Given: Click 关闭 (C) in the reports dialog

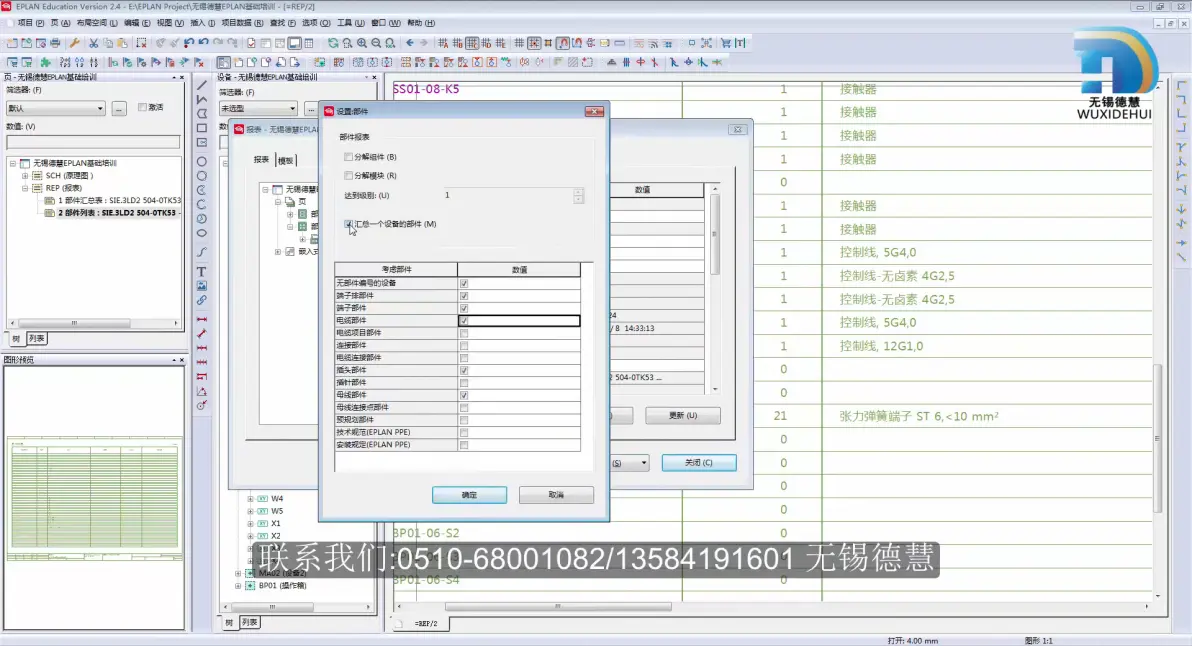Looking at the screenshot, I should coord(699,463).
